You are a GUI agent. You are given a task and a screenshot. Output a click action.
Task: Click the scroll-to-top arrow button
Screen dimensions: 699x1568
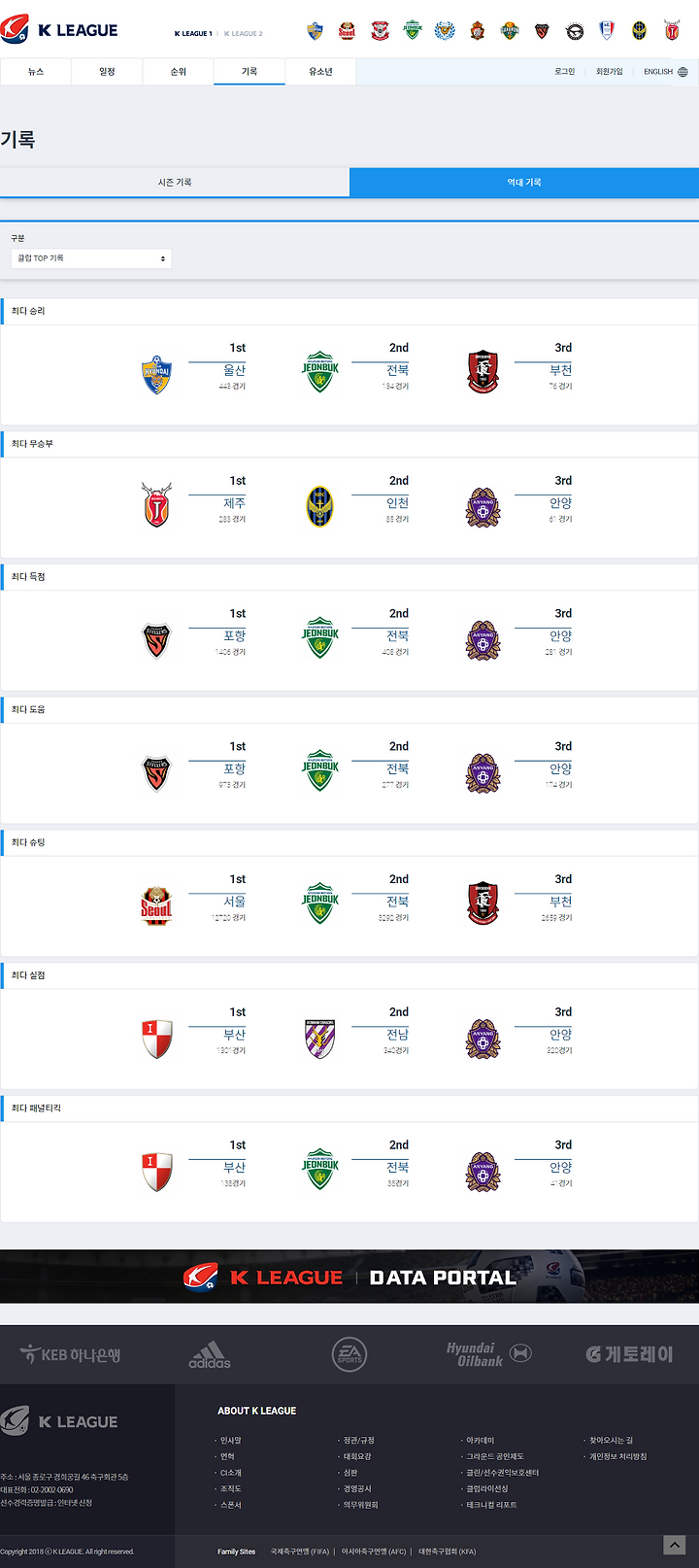[x=674, y=1545]
